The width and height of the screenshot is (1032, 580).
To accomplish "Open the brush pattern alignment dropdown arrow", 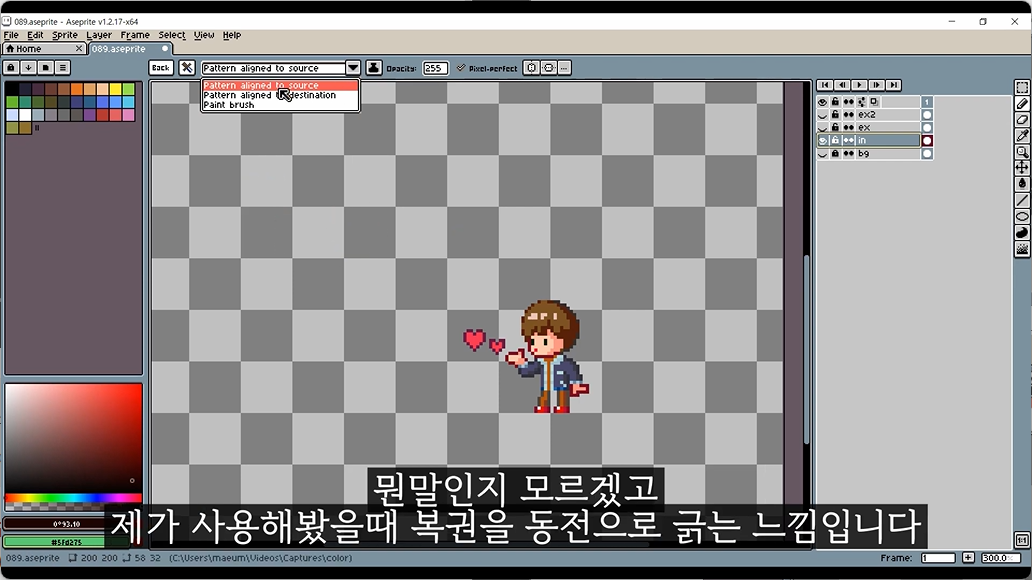I will pyautogui.click(x=353, y=68).
